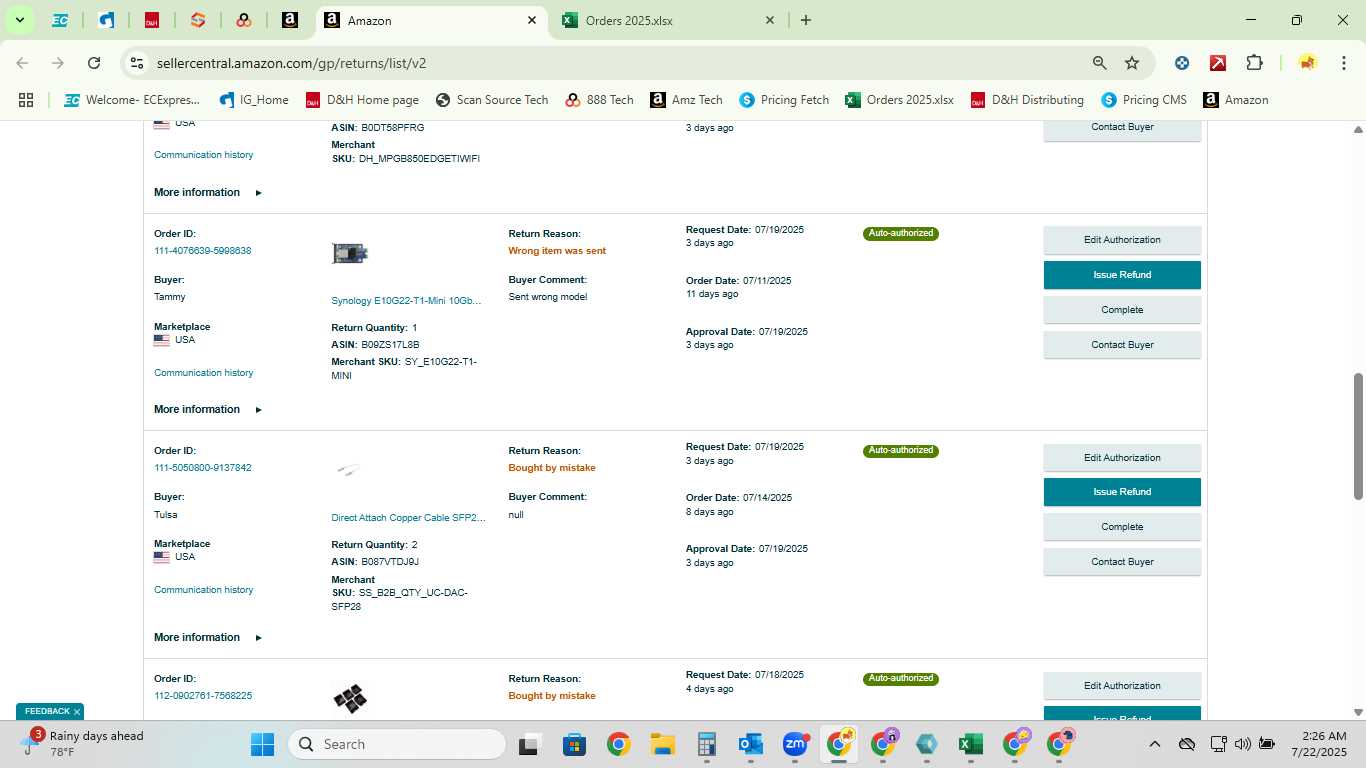View Communication history for Tulsa's order
This screenshot has width=1366, height=768.
[x=204, y=590]
